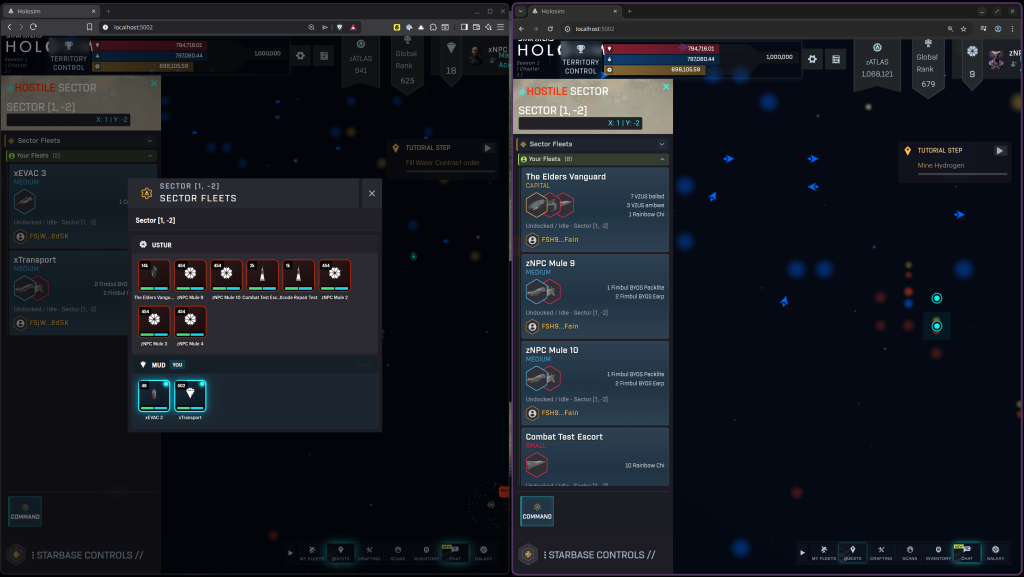Toggle selection of the xTransport fleet thumbnail

190,395
